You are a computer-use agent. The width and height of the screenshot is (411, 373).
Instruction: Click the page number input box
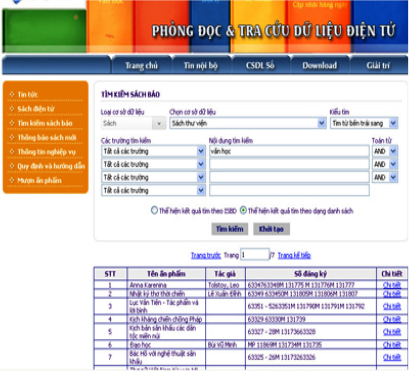click(255, 255)
